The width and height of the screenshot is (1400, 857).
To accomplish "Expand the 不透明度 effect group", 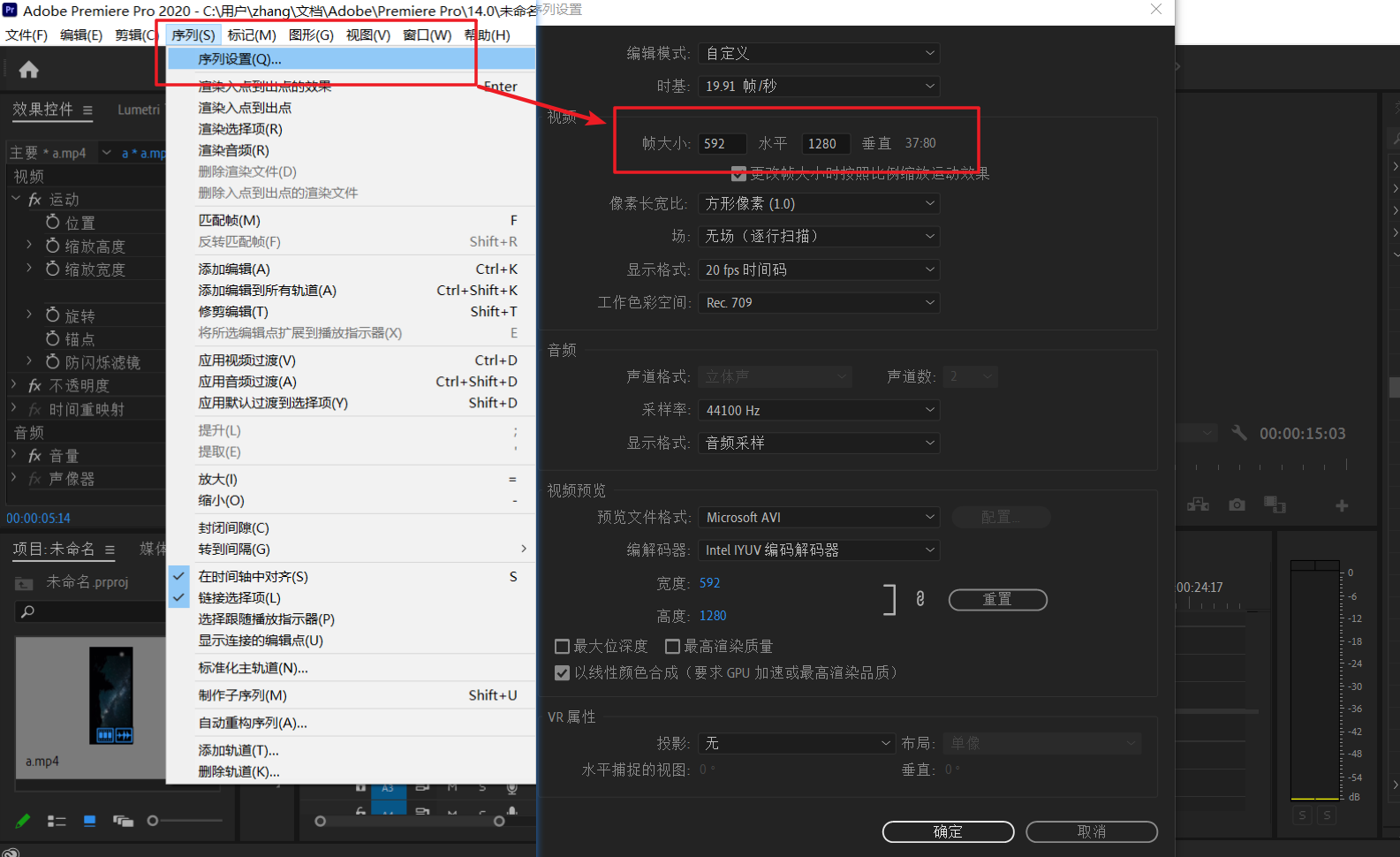I will coord(14,384).
